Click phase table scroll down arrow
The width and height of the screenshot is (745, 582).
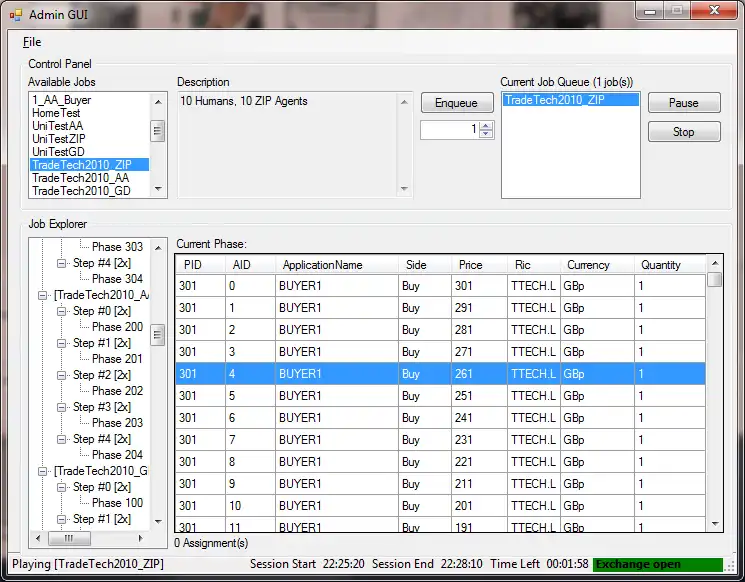pyautogui.click(x=715, y=524)
